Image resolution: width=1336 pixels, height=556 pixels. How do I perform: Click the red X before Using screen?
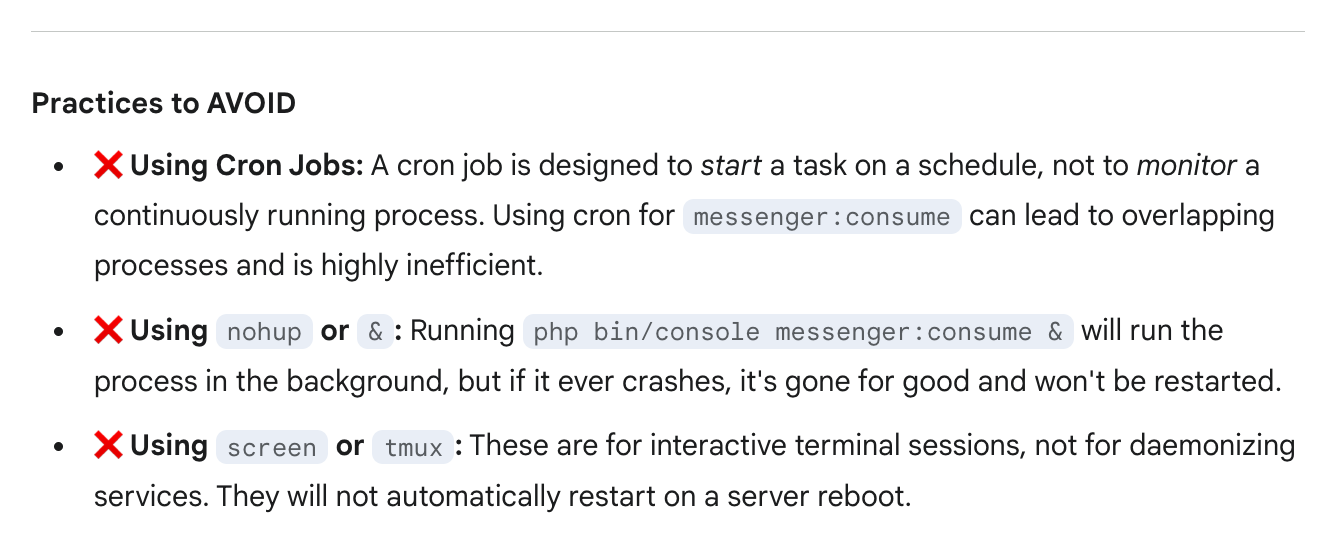108,446
